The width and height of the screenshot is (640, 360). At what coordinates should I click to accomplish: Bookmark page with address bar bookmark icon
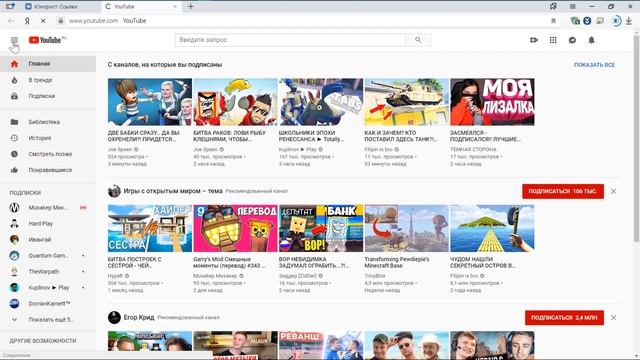[x=553, y=21]
